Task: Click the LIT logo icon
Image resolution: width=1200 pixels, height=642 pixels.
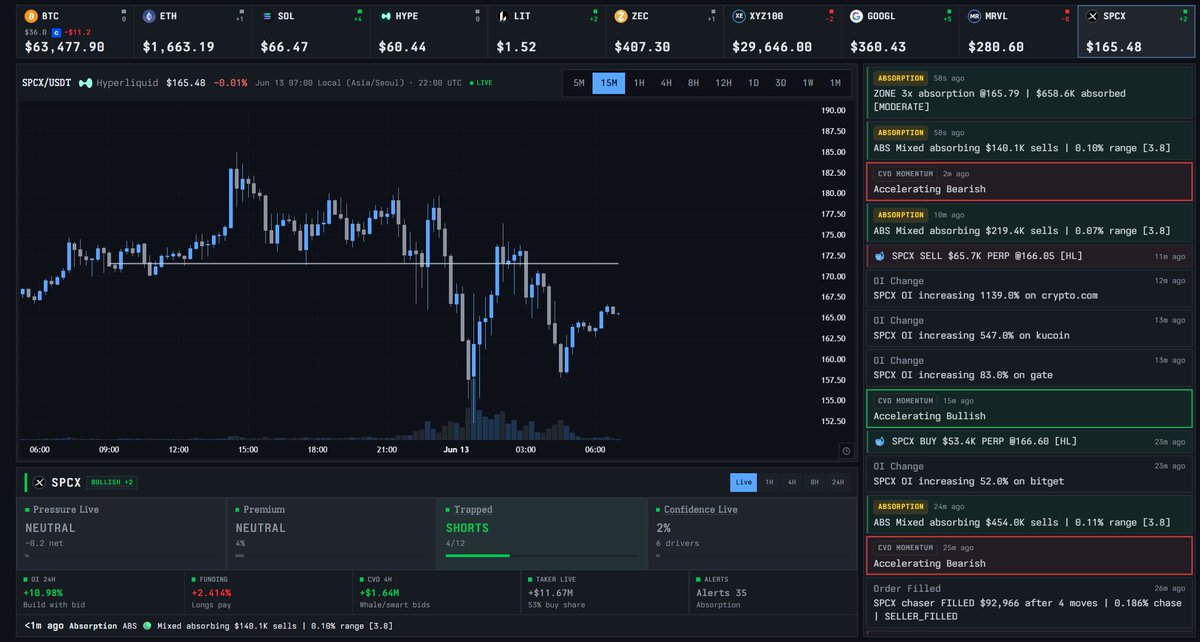Action: tap(503, 17)
